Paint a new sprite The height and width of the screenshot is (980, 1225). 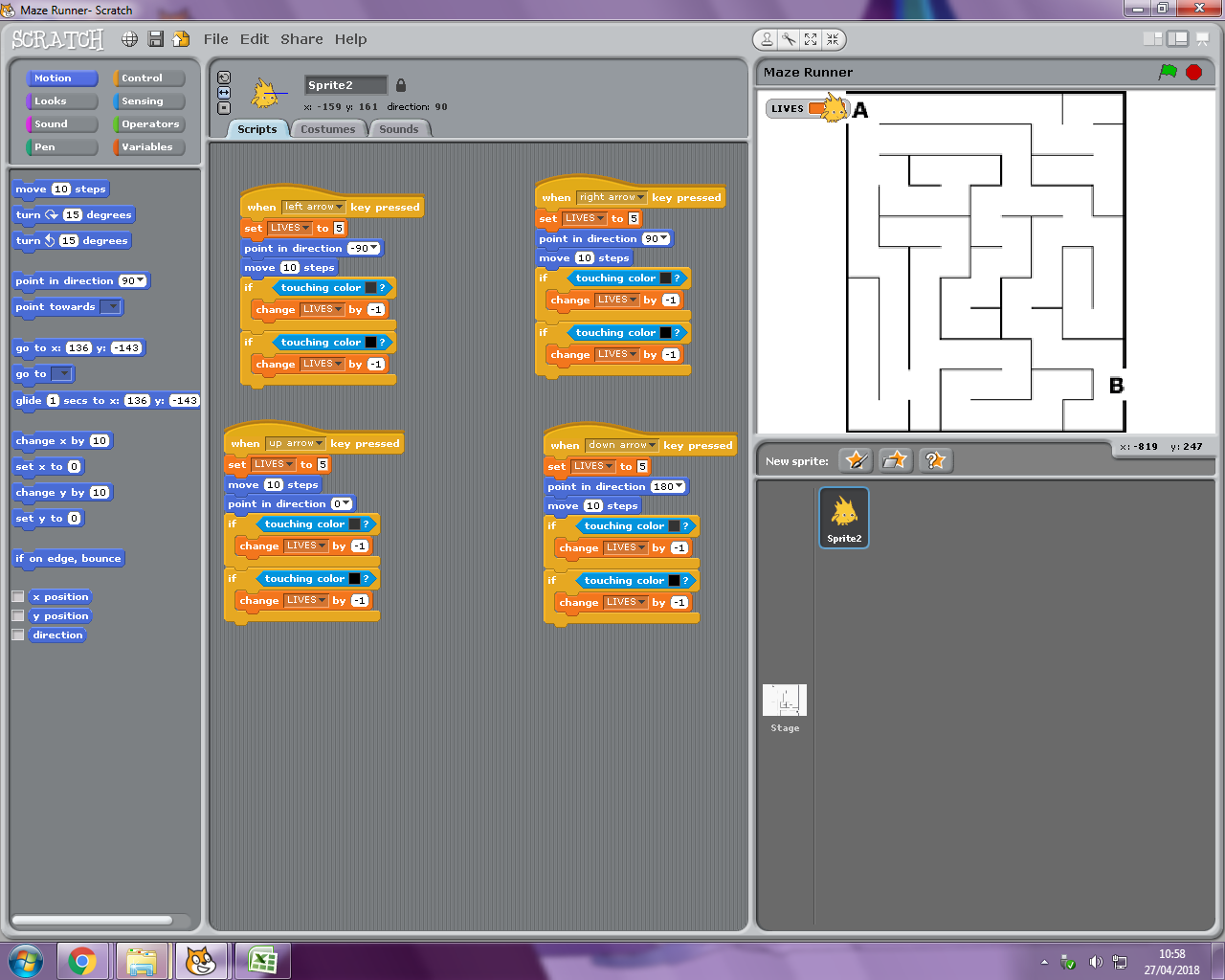856,460
